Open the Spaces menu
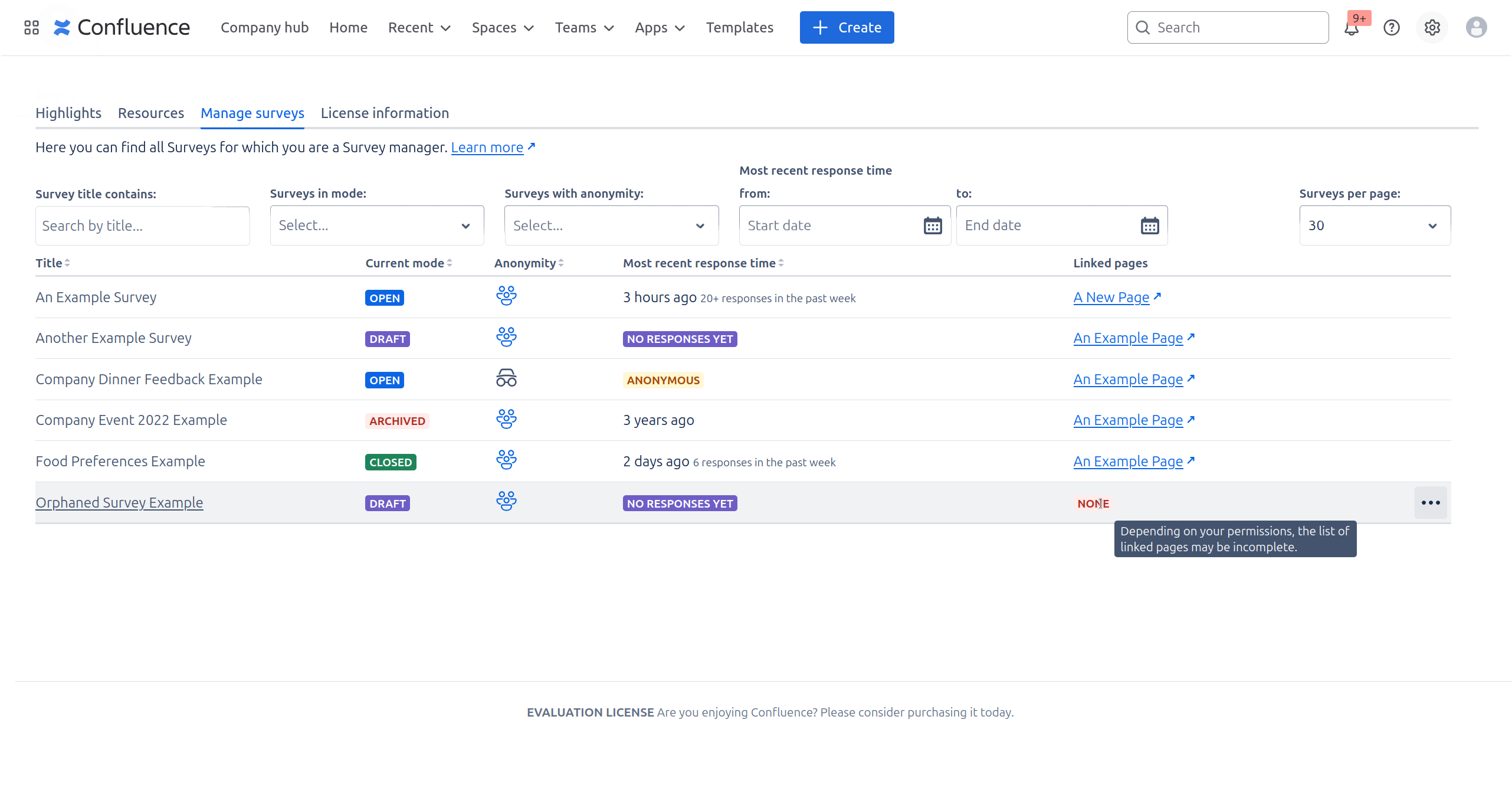 pos(503,28)
